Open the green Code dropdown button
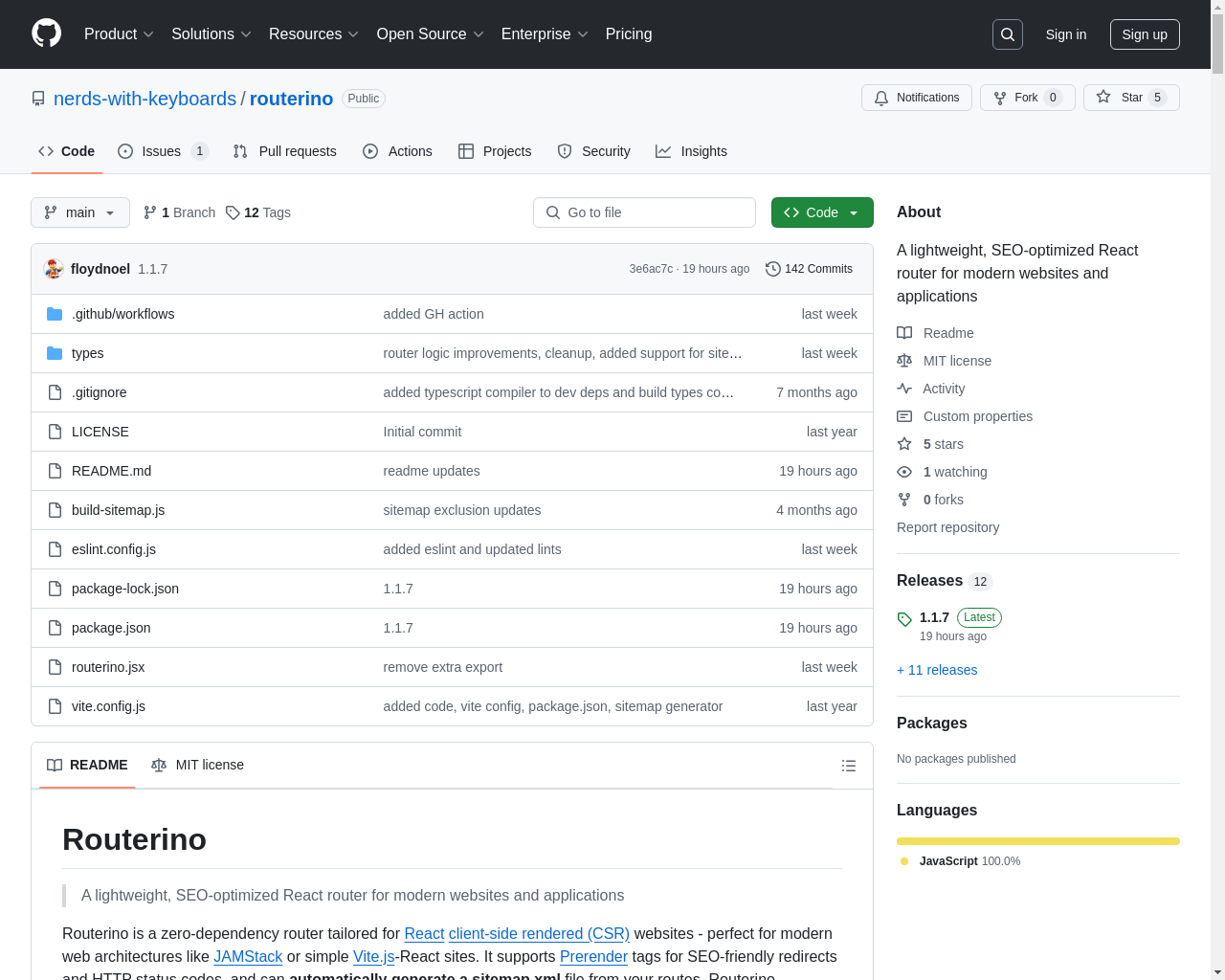Viewport: 1225px width, 980px height. point(822,212)
